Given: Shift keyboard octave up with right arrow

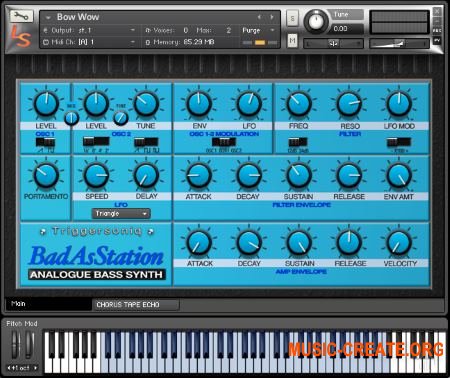Looking at the screenshot, I should 35,368.
